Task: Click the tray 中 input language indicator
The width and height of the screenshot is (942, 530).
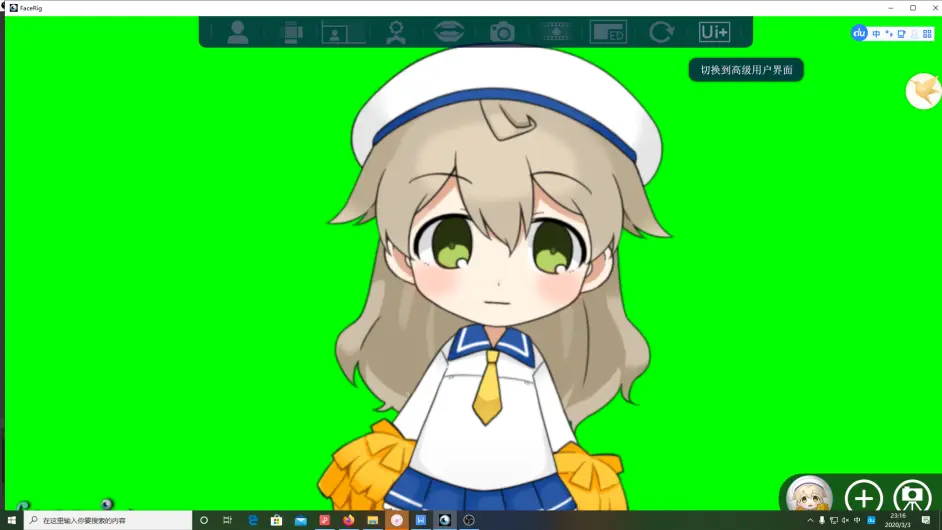Action: (857, 520)
